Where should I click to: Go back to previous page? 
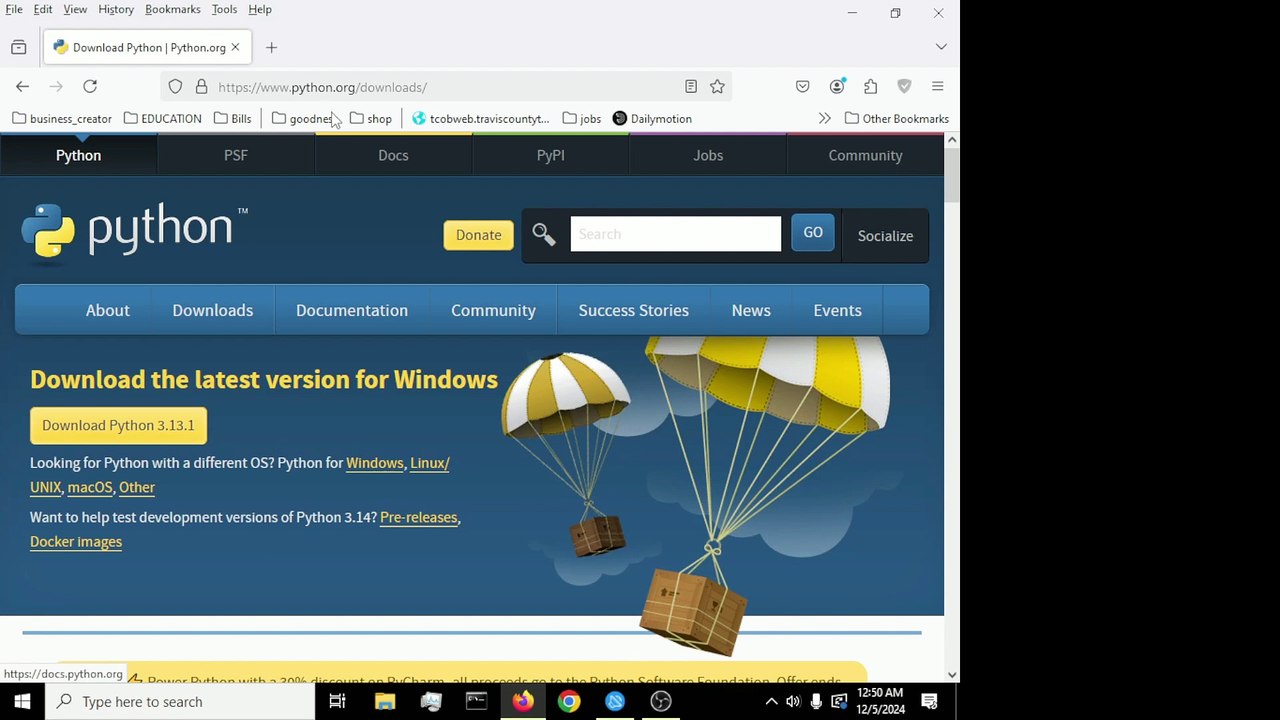pos(22,87)
